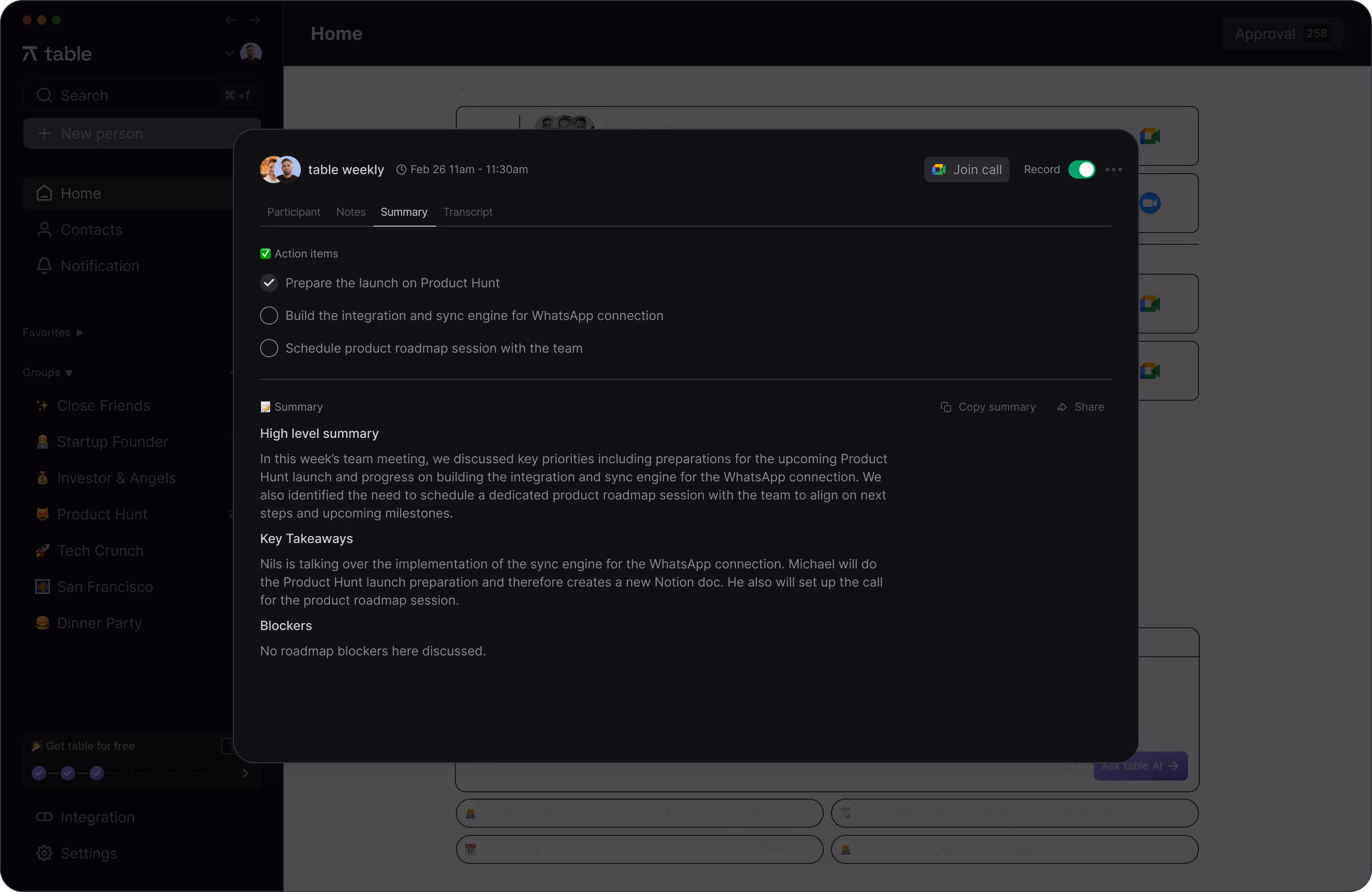The width and height of the screenshot is (1372, 892).
Task: Check Build the integration and sync engine item
Action: 269,315
